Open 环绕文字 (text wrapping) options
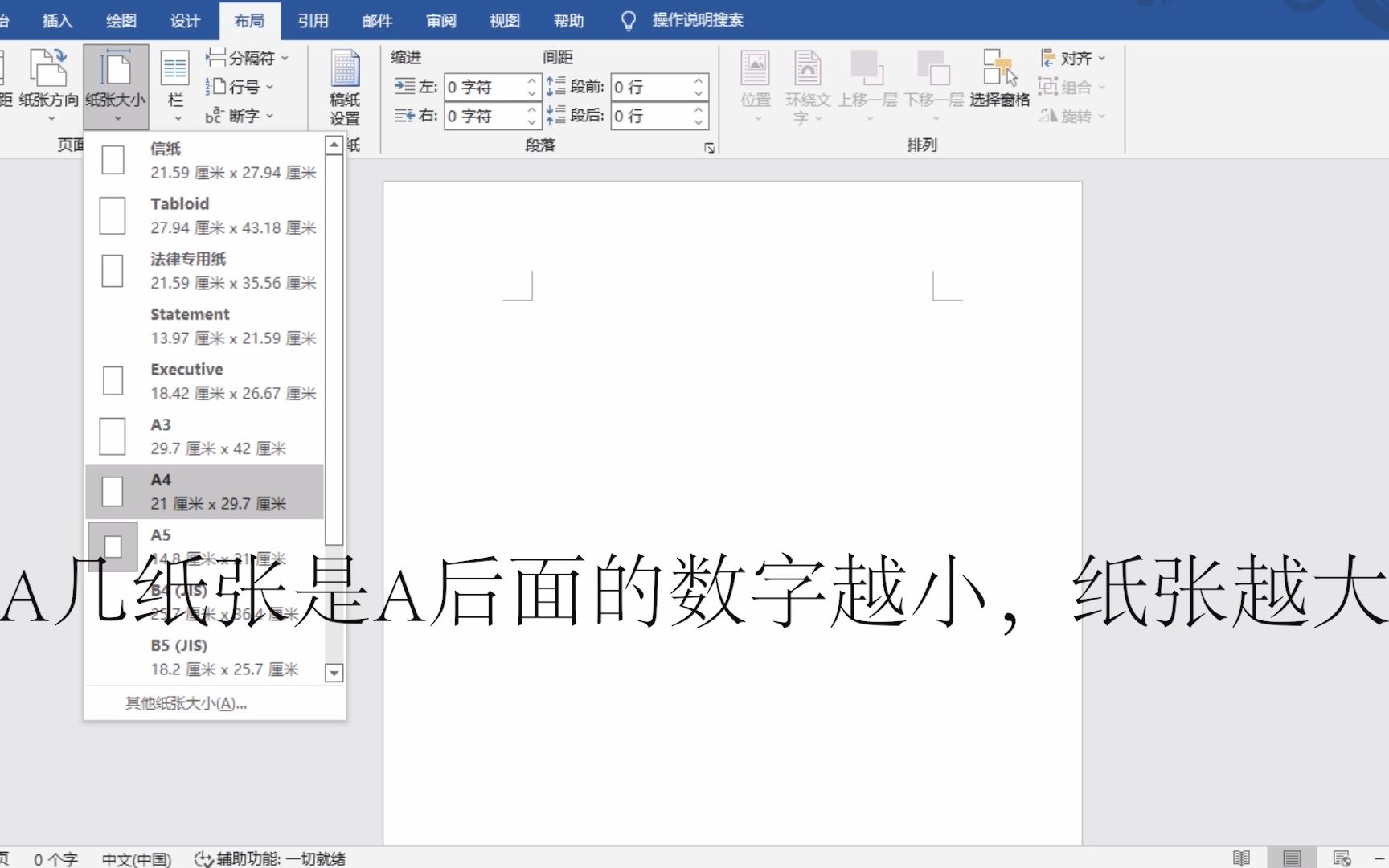1389x868 pixels. 807,84
